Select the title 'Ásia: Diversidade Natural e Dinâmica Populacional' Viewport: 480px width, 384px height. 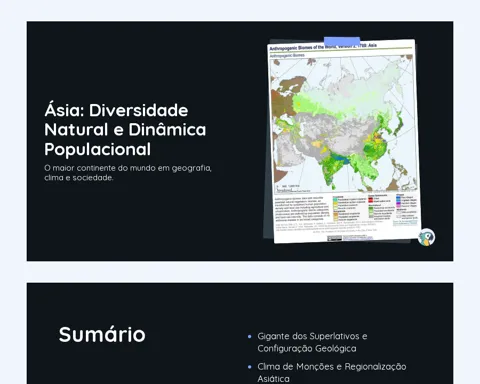click(125, 130)
